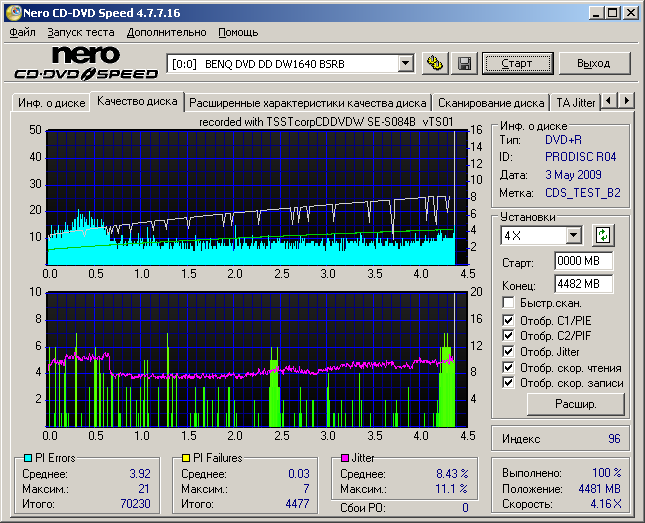
Task: Enable the Быстр.скан. checkbox
Action: click(x=509, y=303)
